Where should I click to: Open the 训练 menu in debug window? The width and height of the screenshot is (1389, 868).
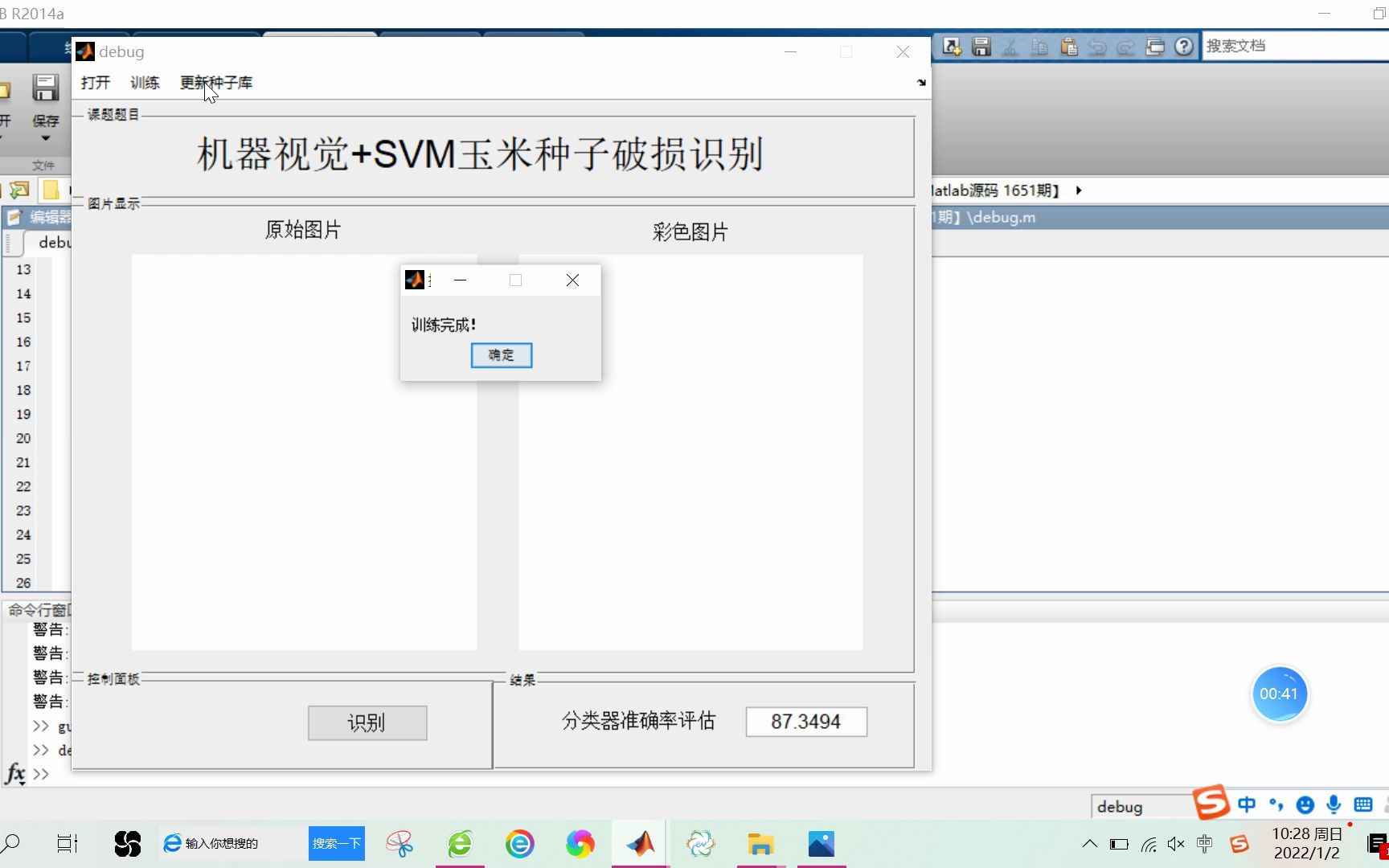tap(145, 83)
